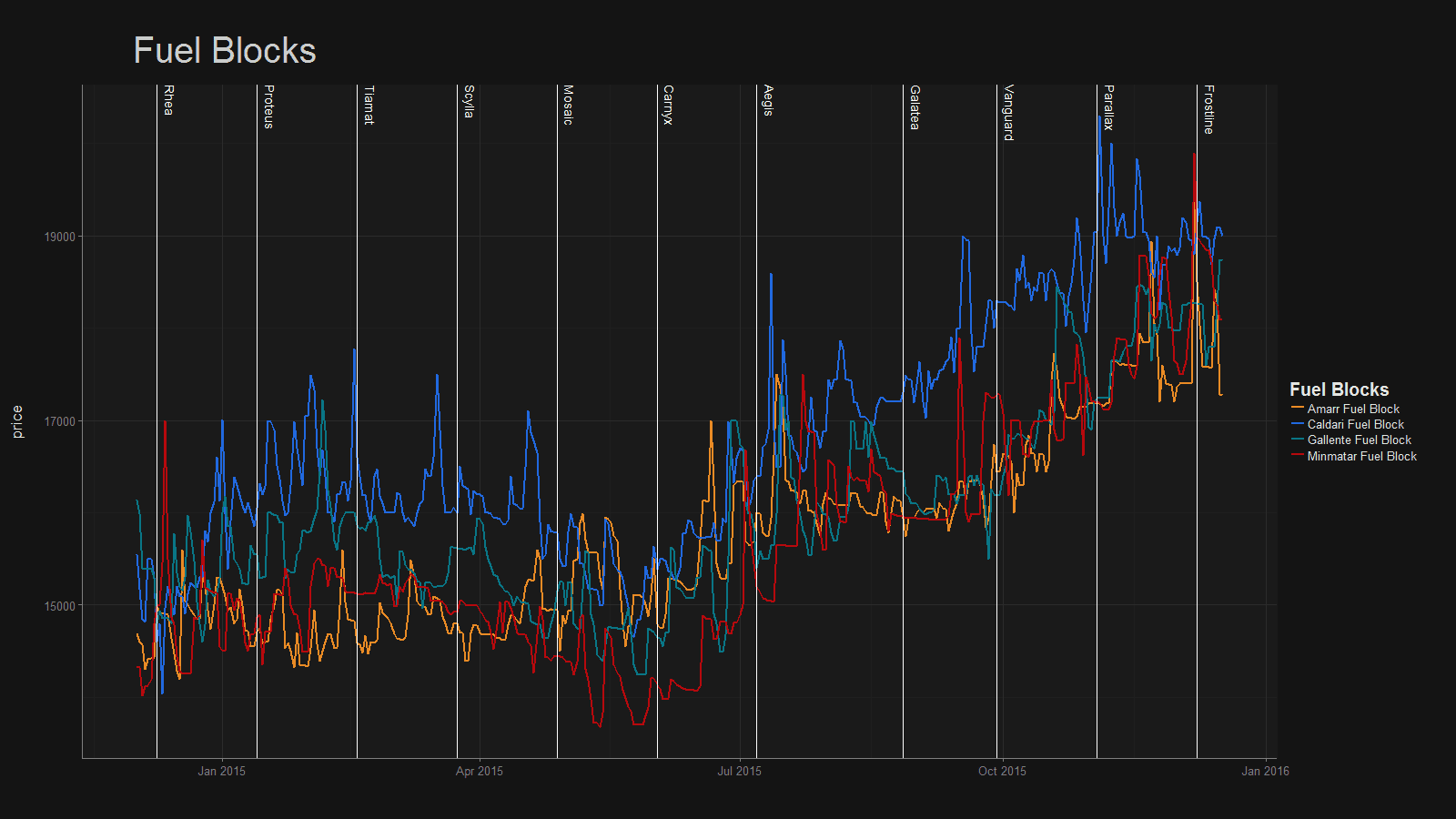Open the Fuel Blocks legend heading
The width and height of the screenshot is (1456, 819).
[x=1339, y=389]
